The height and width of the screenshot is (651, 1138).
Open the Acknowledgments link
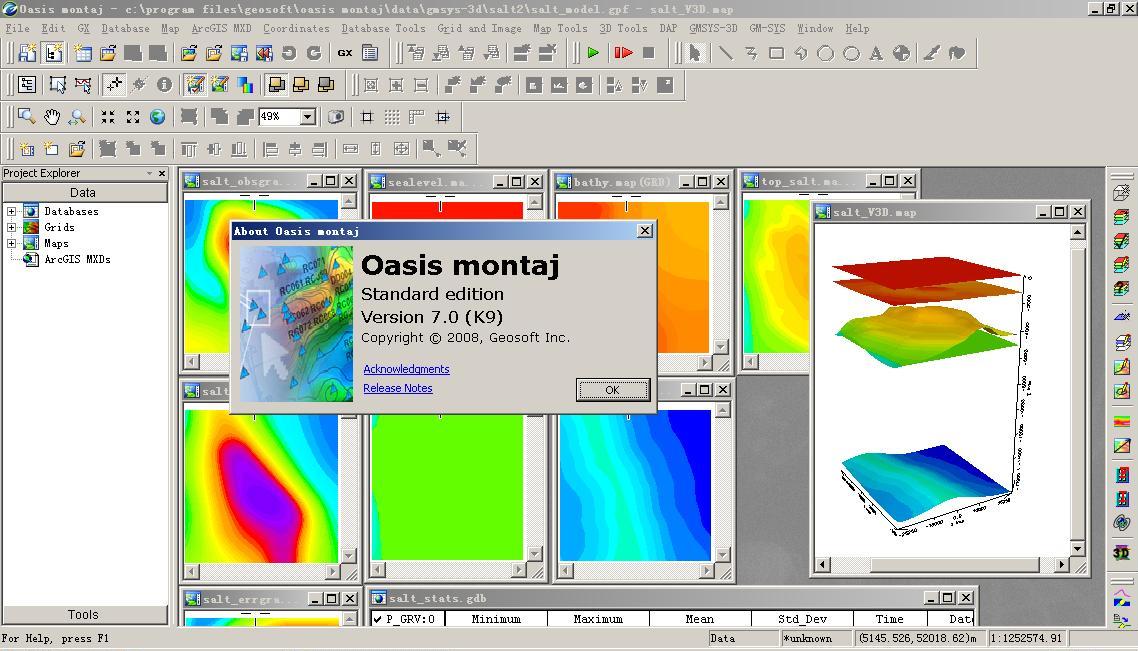[406, 369]
